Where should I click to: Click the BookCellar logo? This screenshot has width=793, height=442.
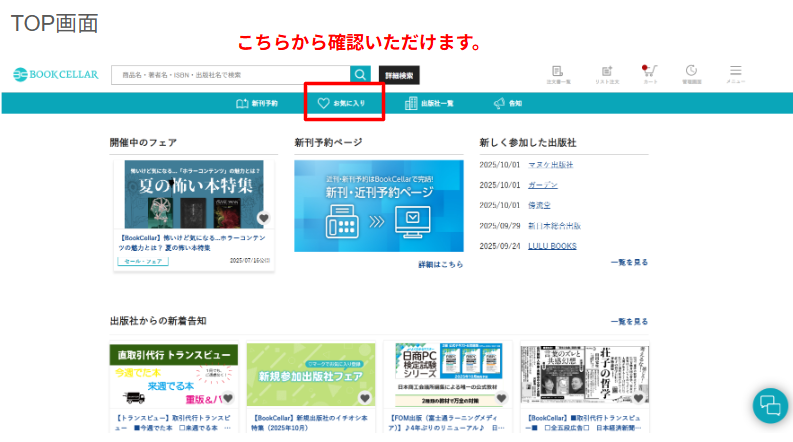point(56,74)
